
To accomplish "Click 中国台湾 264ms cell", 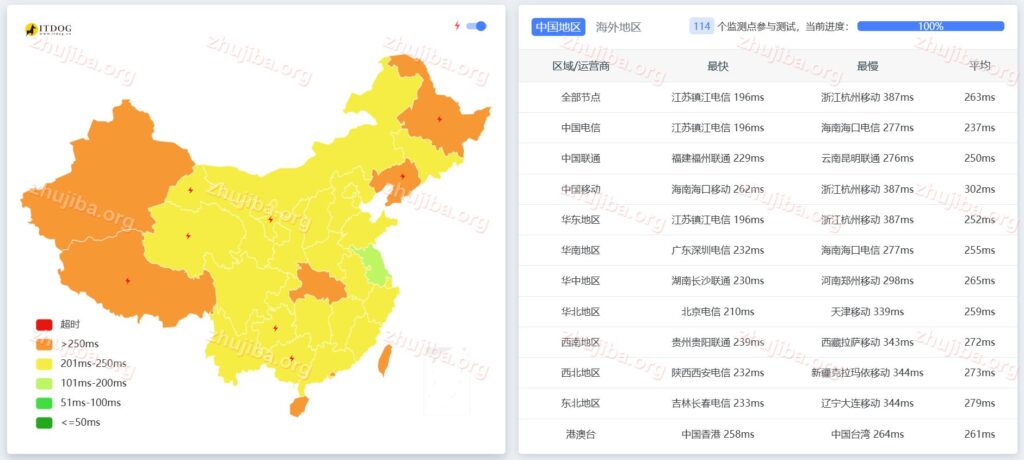I will 867,434.
